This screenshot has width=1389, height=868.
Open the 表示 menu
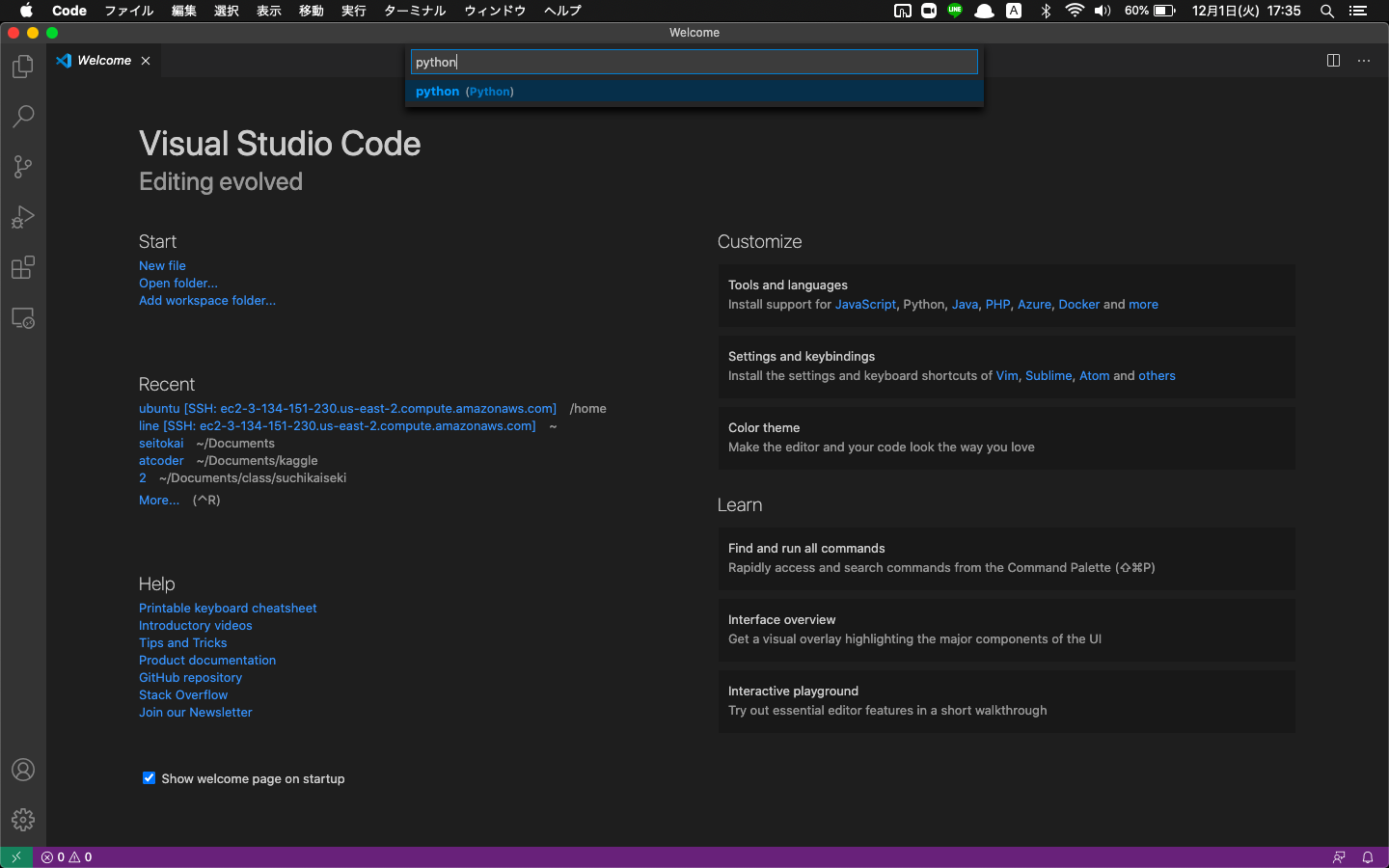269,11
